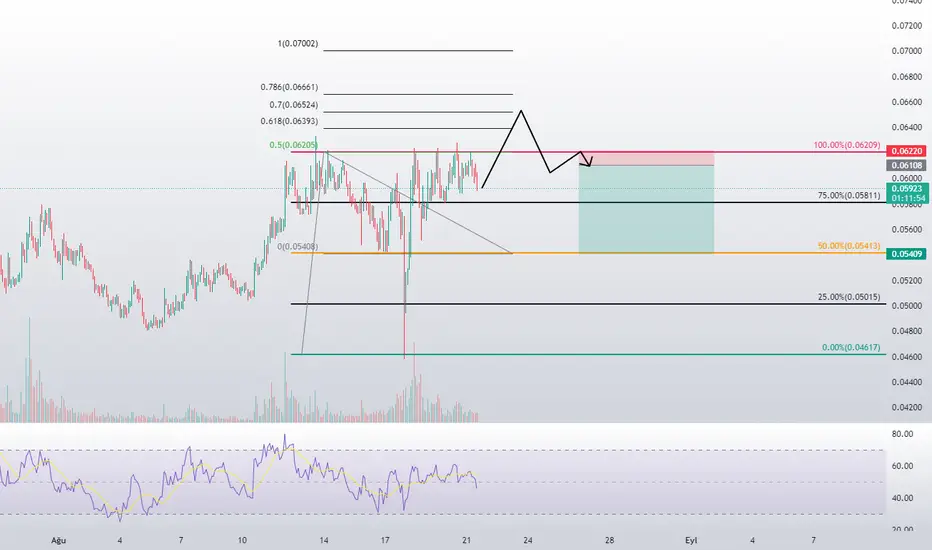Select the orange 50.00%(0.05413) label

pos(849,246)
